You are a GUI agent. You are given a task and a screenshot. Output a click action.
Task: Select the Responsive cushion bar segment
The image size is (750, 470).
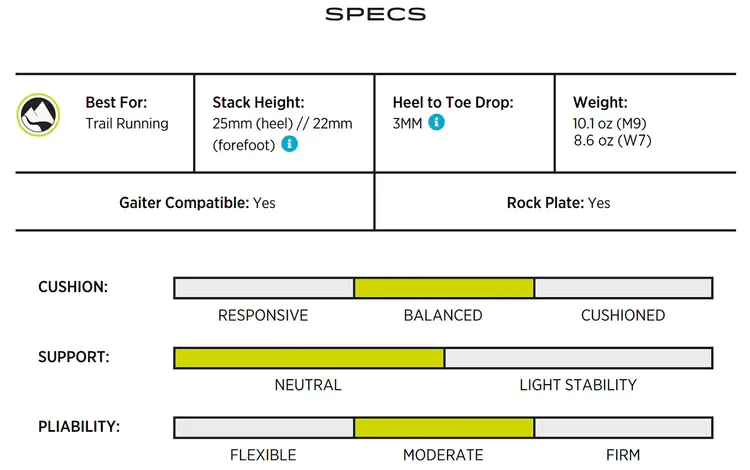264,288
